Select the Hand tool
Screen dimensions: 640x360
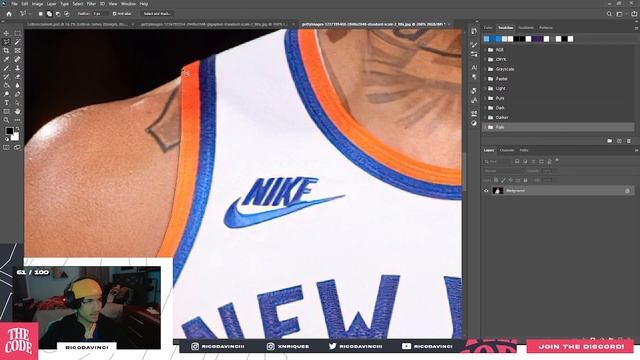click(17, 111)
